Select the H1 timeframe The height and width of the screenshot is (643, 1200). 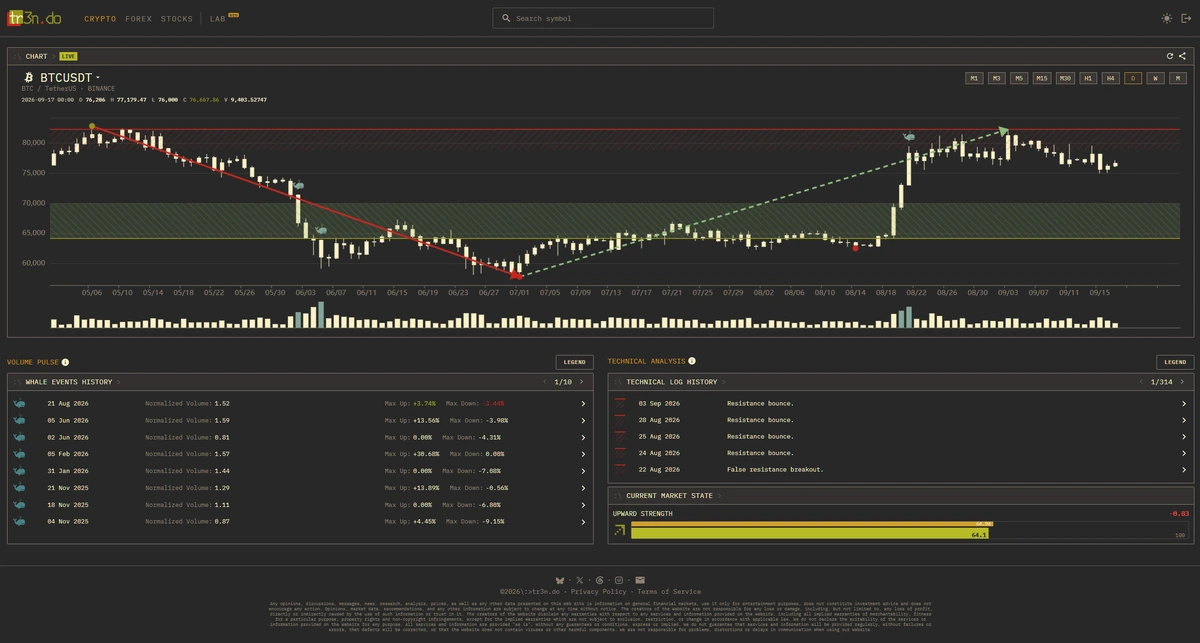point(1088,78)
